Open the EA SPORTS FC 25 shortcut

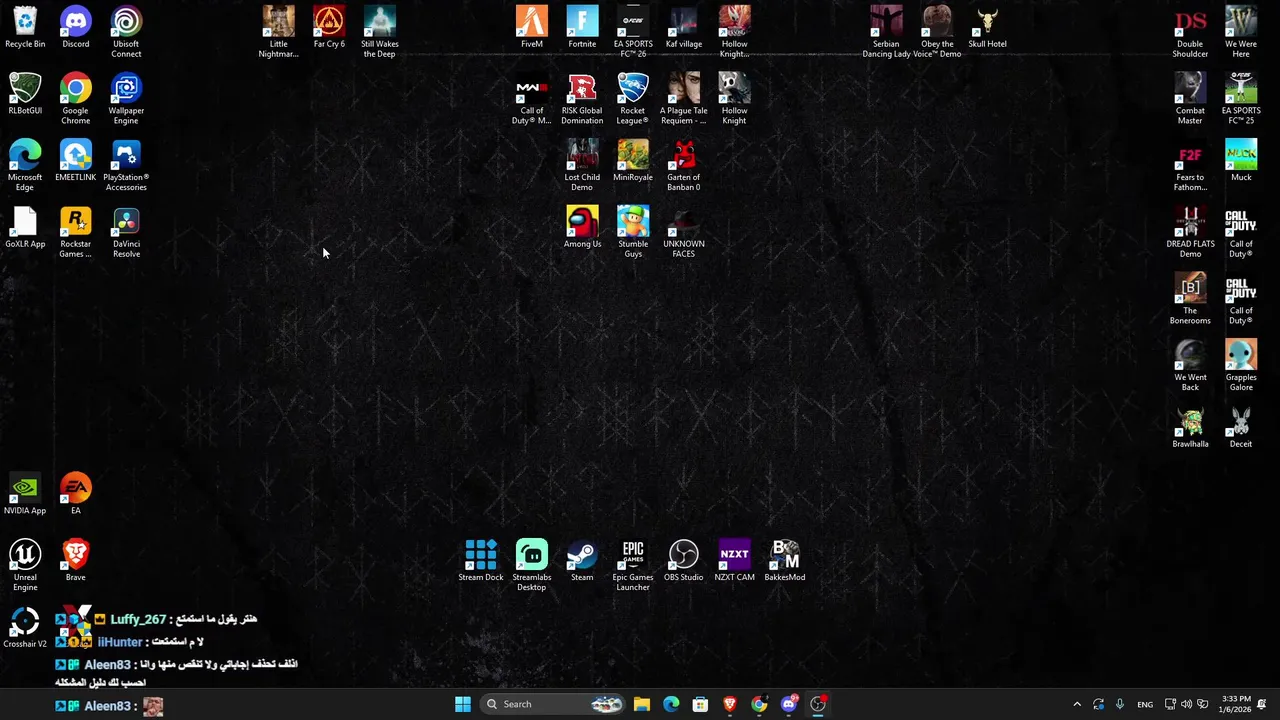pos(1241,98)
